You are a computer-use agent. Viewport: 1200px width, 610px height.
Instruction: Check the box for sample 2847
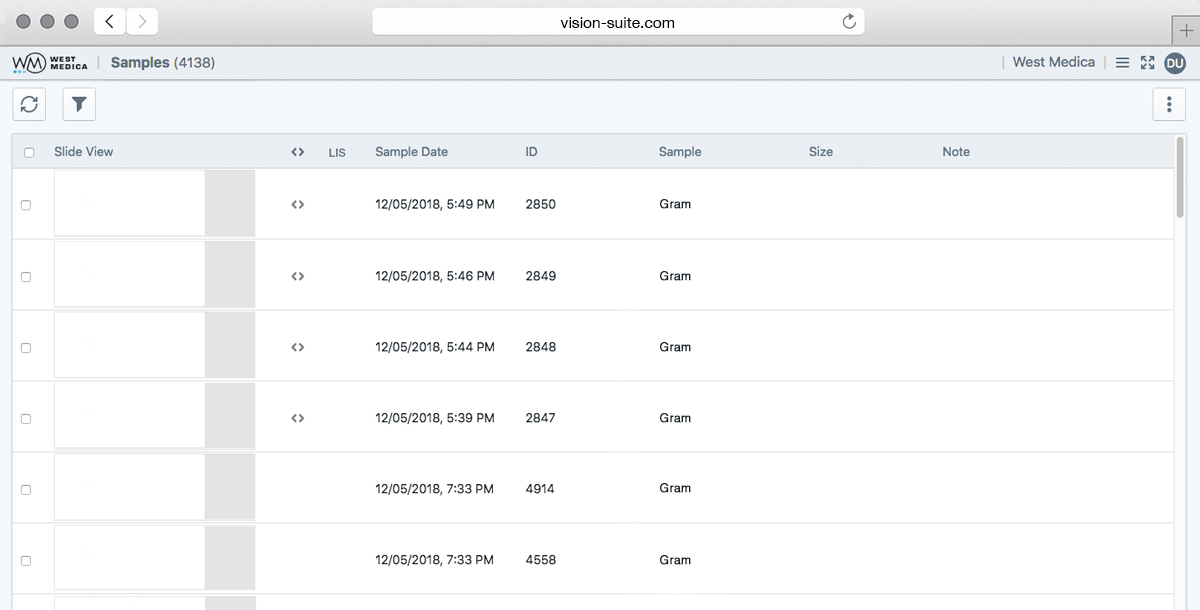pos(26,419)
